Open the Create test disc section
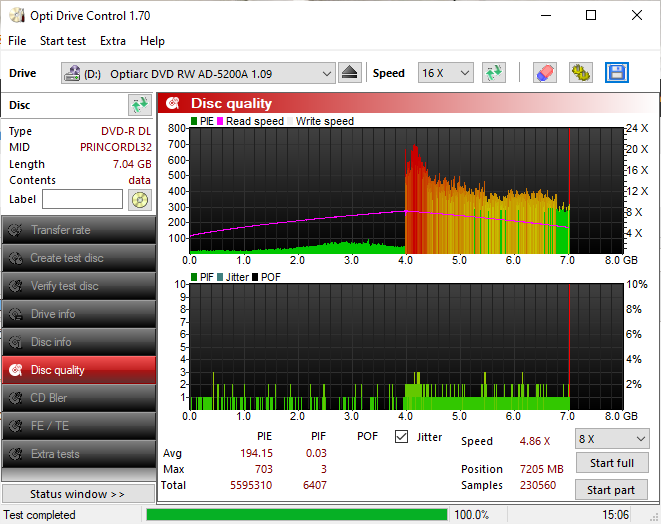The height and width of the screenshot is (524, 661). [79, 258]
